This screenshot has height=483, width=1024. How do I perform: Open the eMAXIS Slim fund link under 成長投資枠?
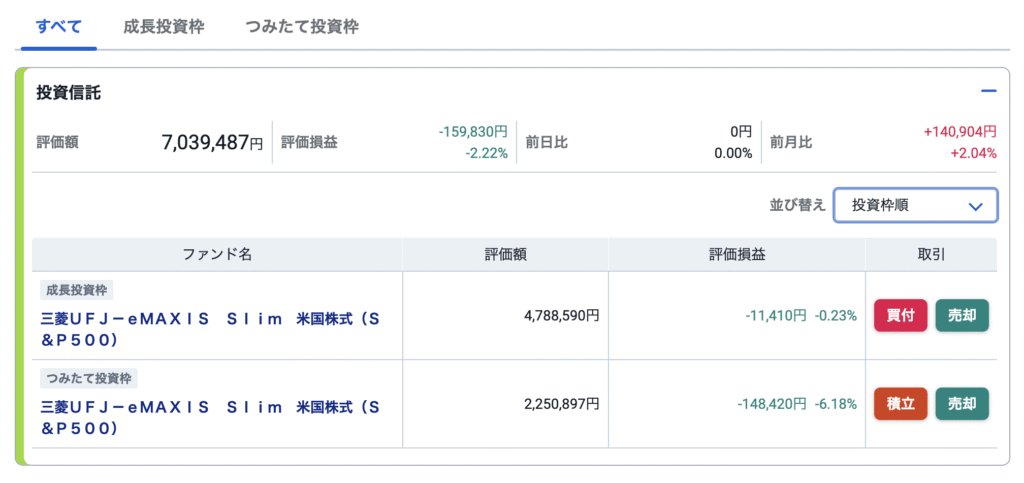[x=209, y=328]
